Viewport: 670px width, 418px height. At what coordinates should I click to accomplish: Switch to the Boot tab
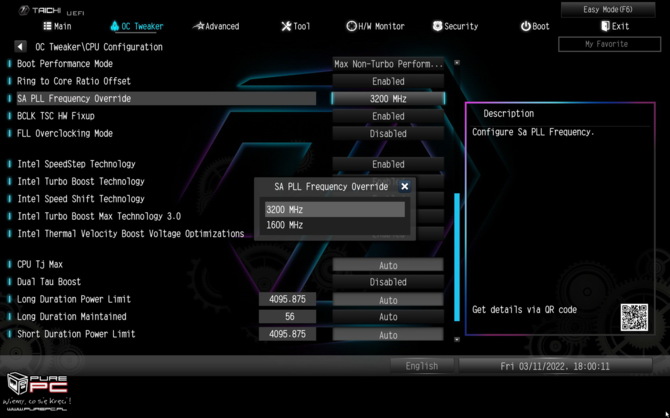click(535, 26)
